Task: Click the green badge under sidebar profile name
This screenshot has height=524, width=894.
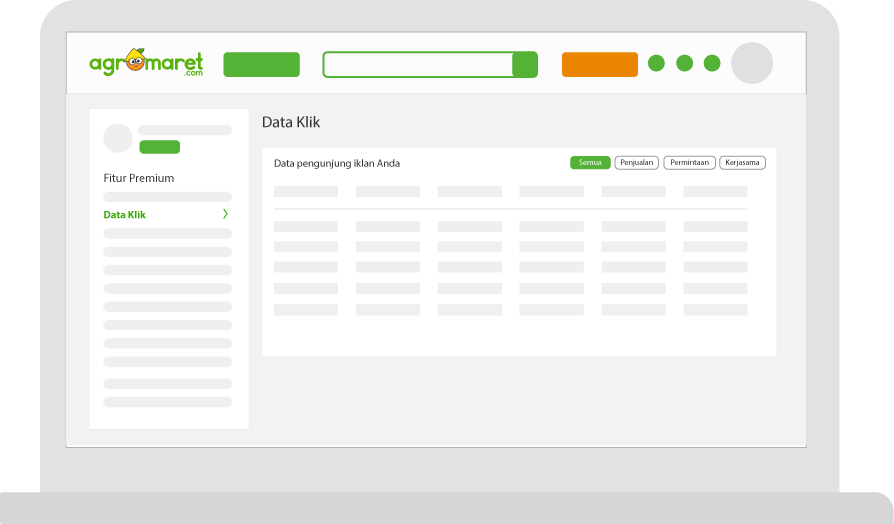Action: 159,147
